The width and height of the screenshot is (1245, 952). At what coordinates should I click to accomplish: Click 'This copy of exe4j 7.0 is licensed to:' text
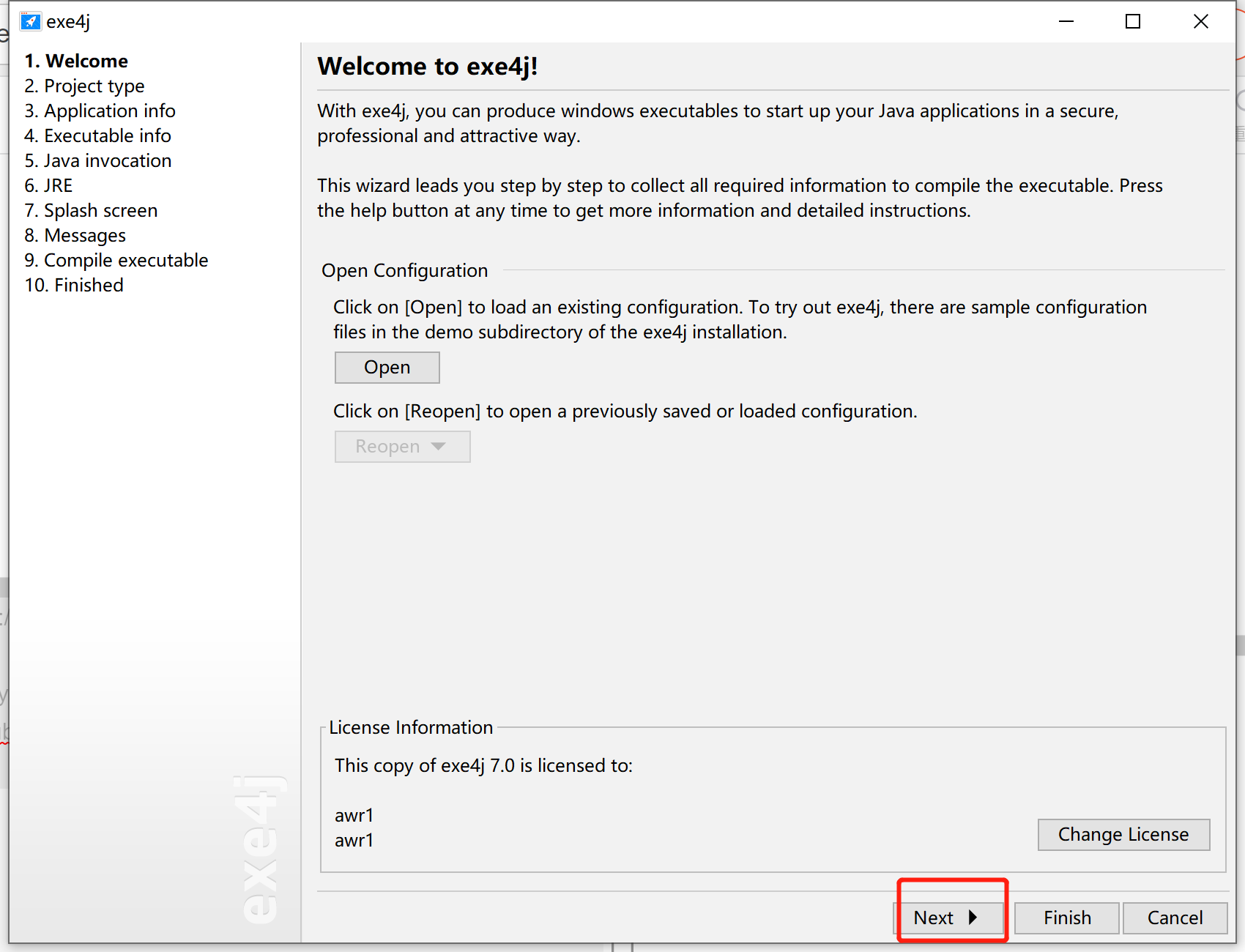click(x=483, y=765)
